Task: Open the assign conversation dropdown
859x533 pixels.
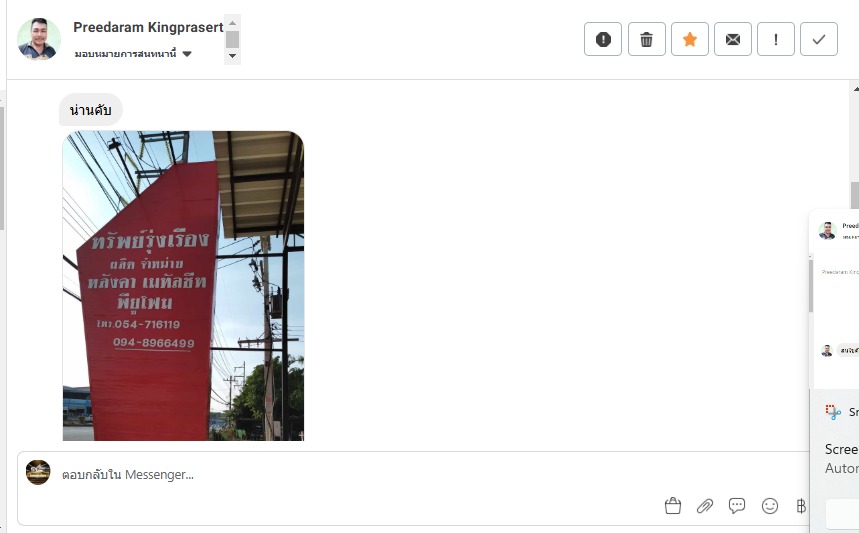Action: [133, 54]
